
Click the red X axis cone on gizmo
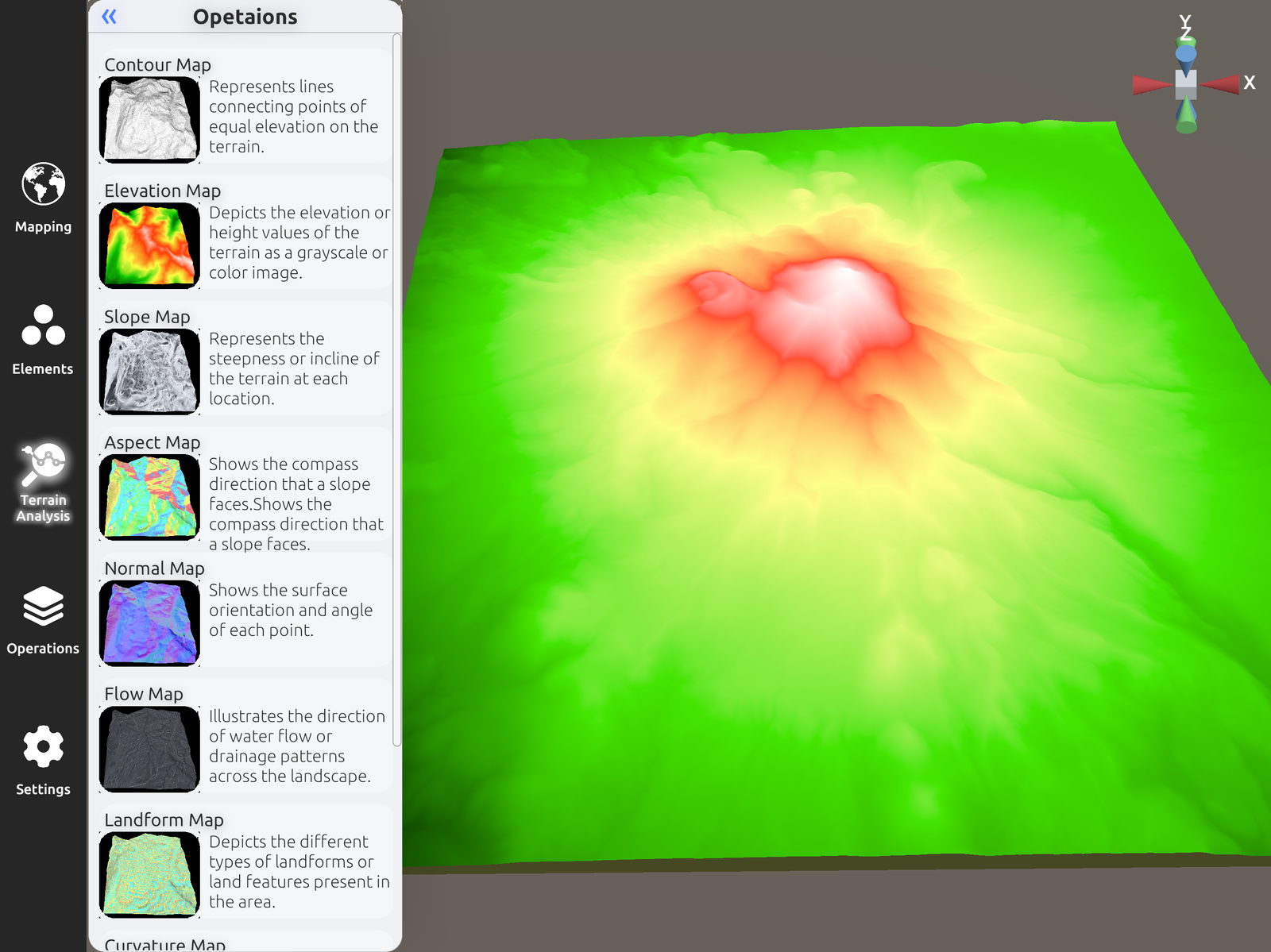(1220, 83)
